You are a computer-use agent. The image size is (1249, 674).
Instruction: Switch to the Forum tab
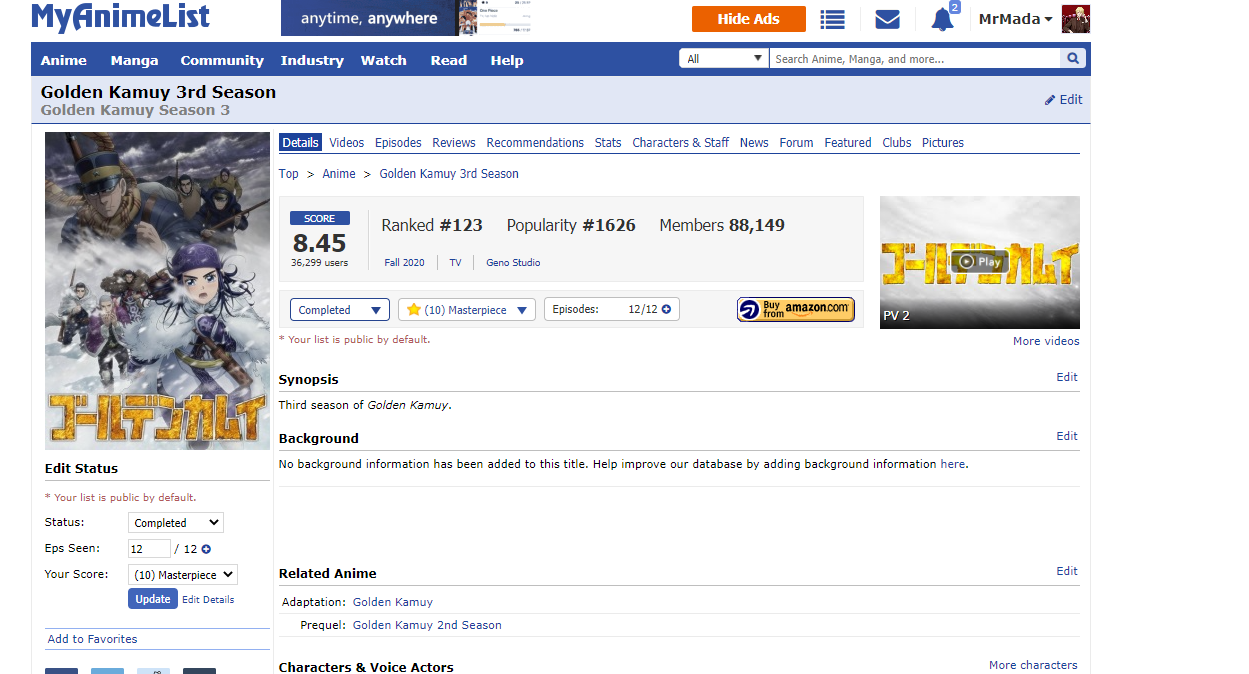click(x=796, y=143)
